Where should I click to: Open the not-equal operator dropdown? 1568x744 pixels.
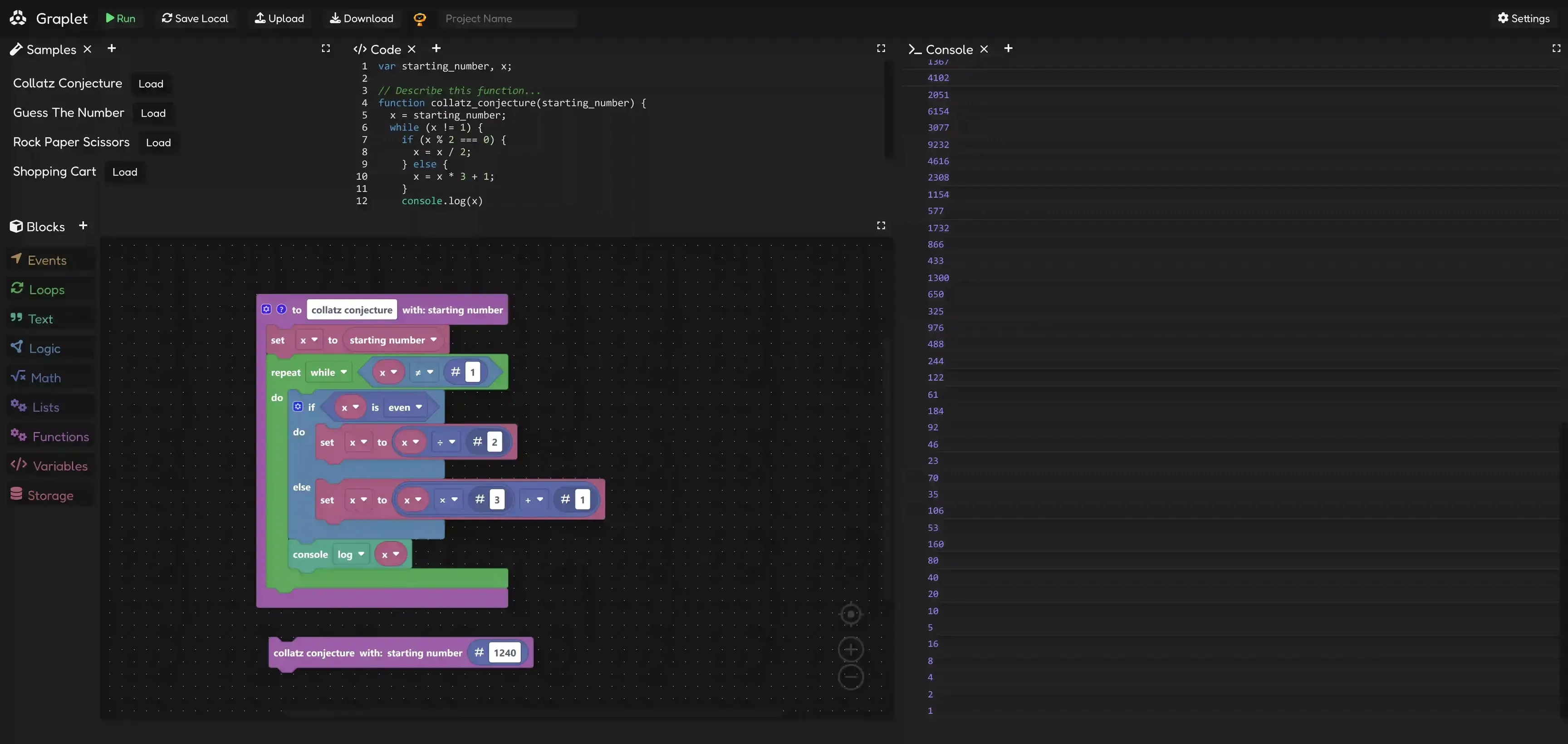(x=424, y=372)
